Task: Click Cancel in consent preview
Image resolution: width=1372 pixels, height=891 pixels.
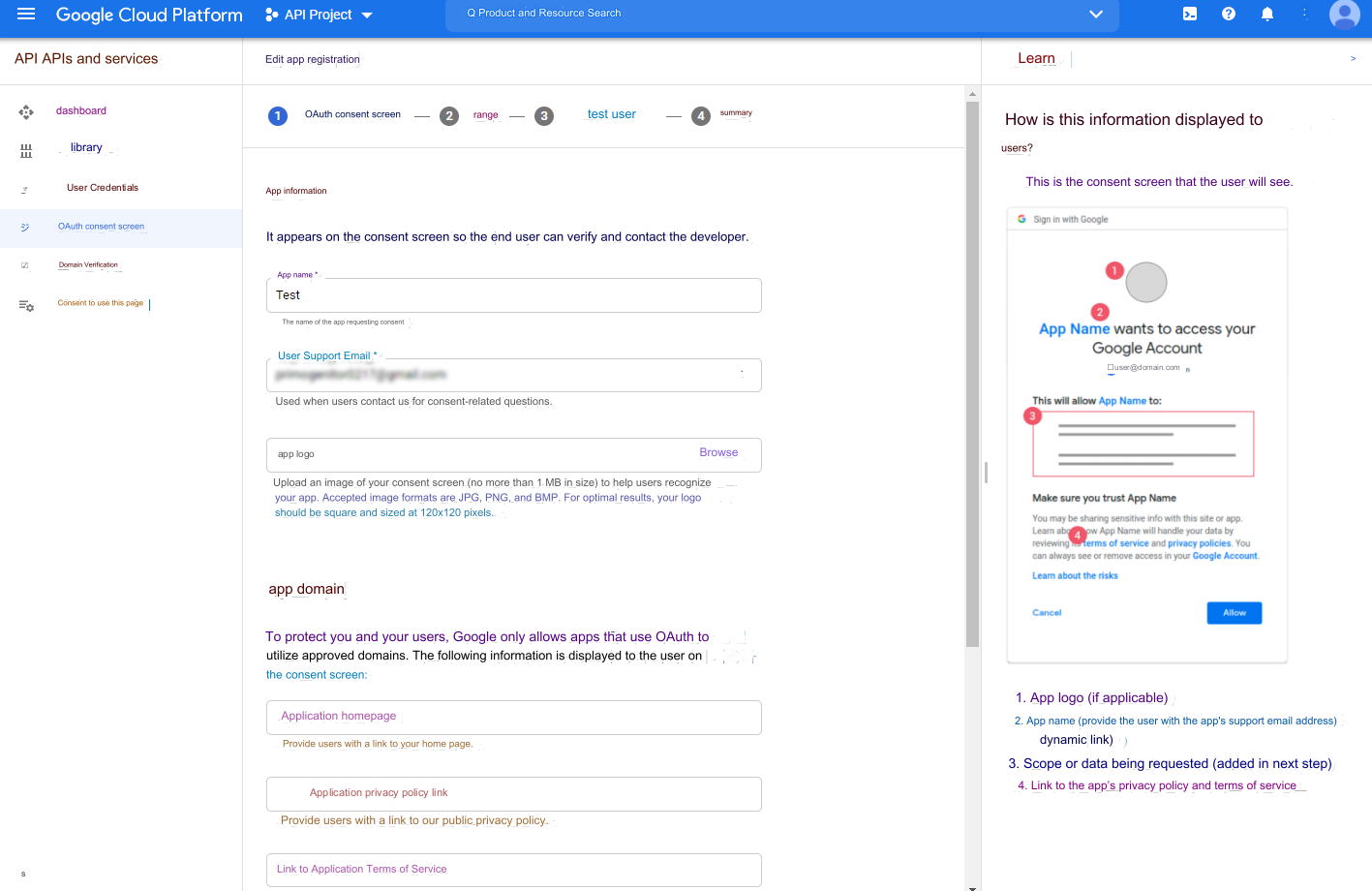Action: (x=1047, y=613)
